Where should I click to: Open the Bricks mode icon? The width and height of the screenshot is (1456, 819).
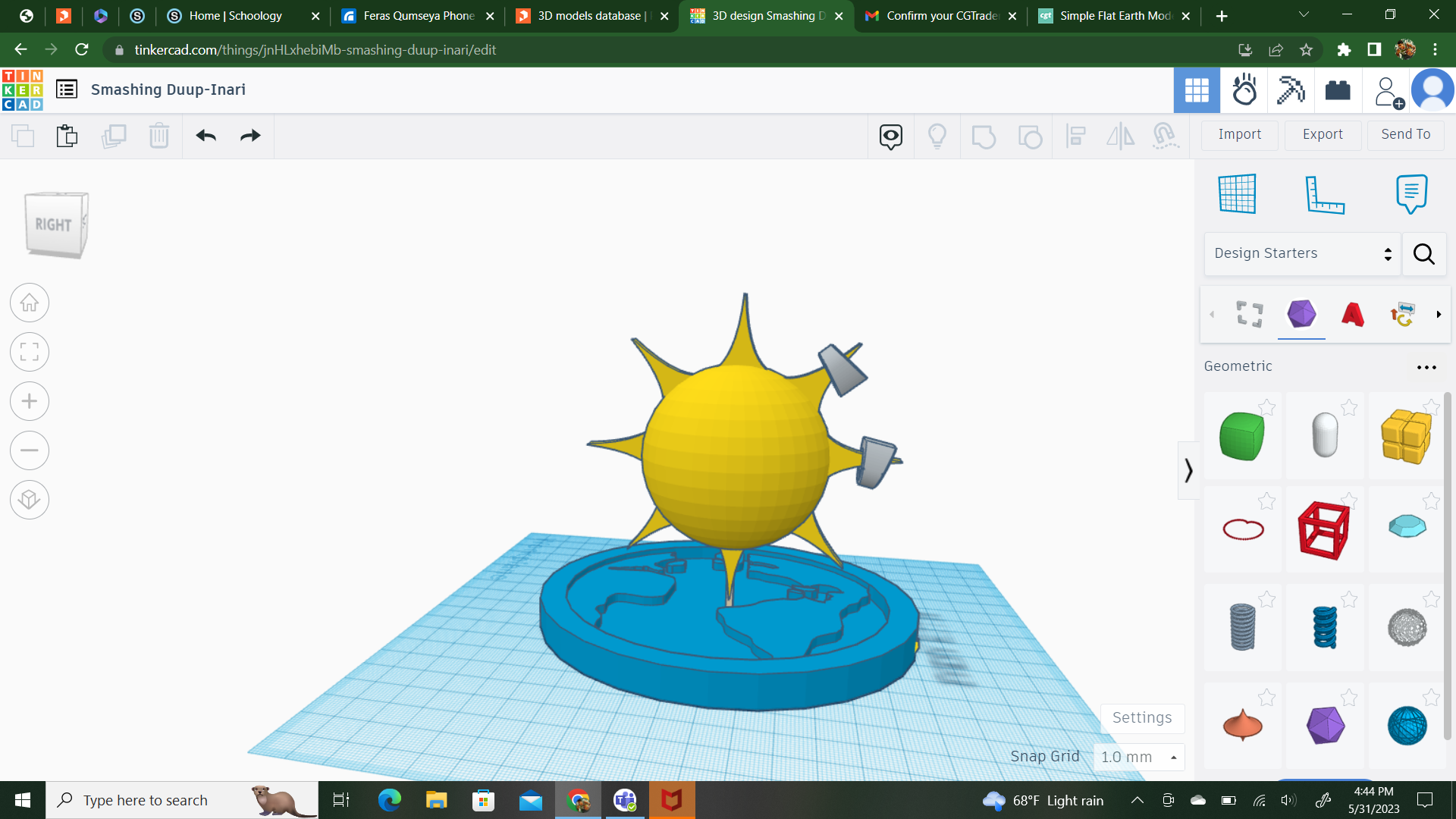1338,90
